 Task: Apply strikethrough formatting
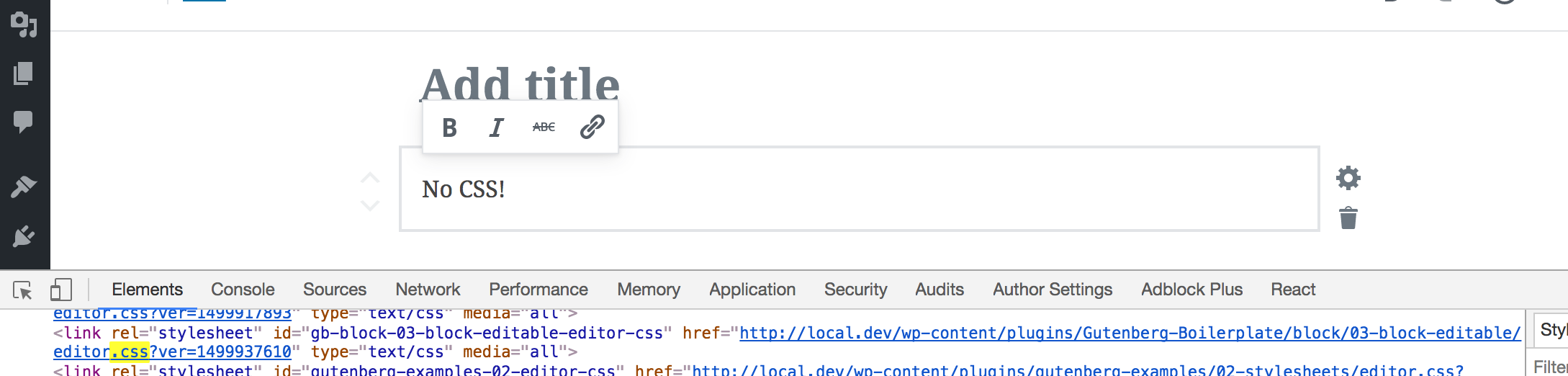pyautogui.click(x=544, y=127)
